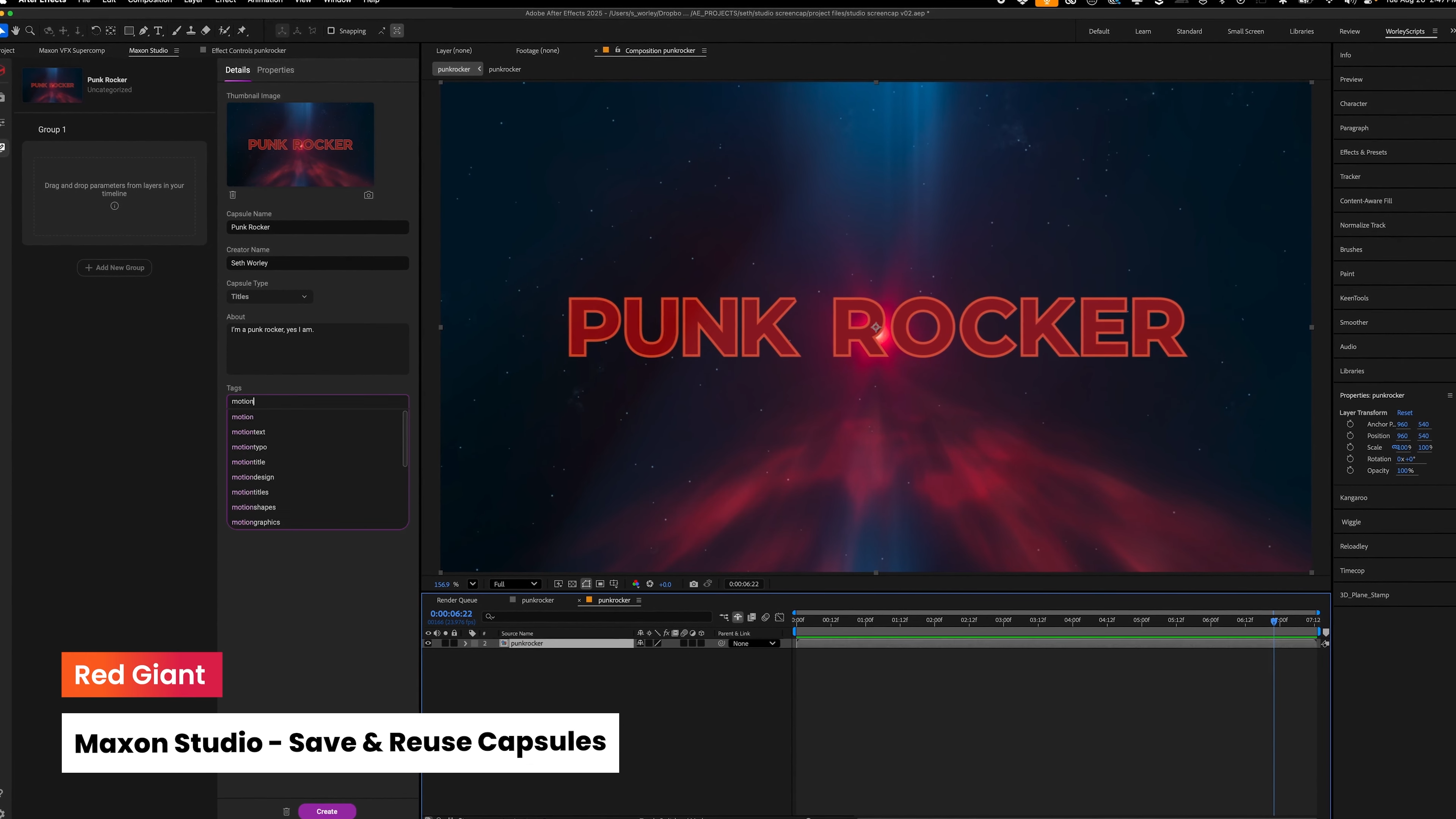Open the Full resolution dropdown
The height and width of the screenshot is (819, 1456).
[515, 584]
